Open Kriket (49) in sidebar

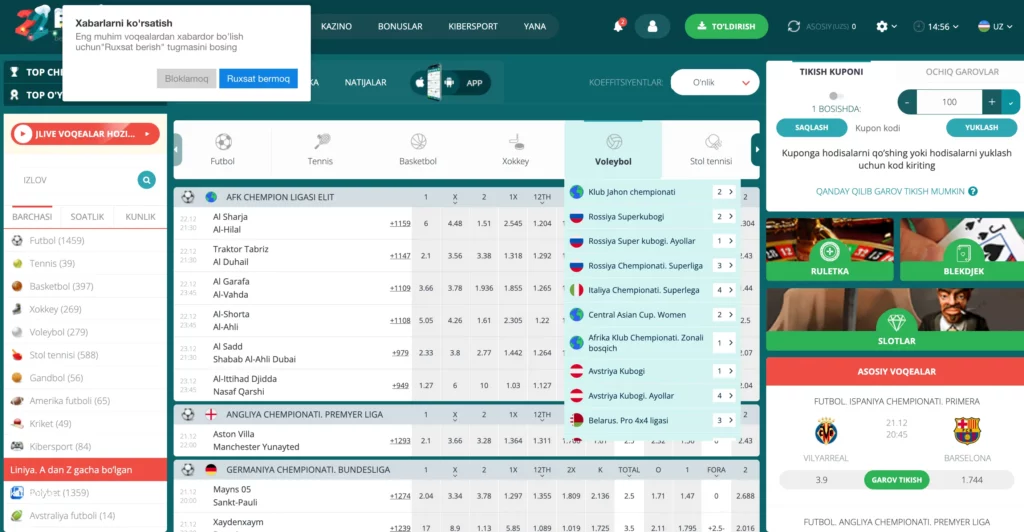click(85, 424)
